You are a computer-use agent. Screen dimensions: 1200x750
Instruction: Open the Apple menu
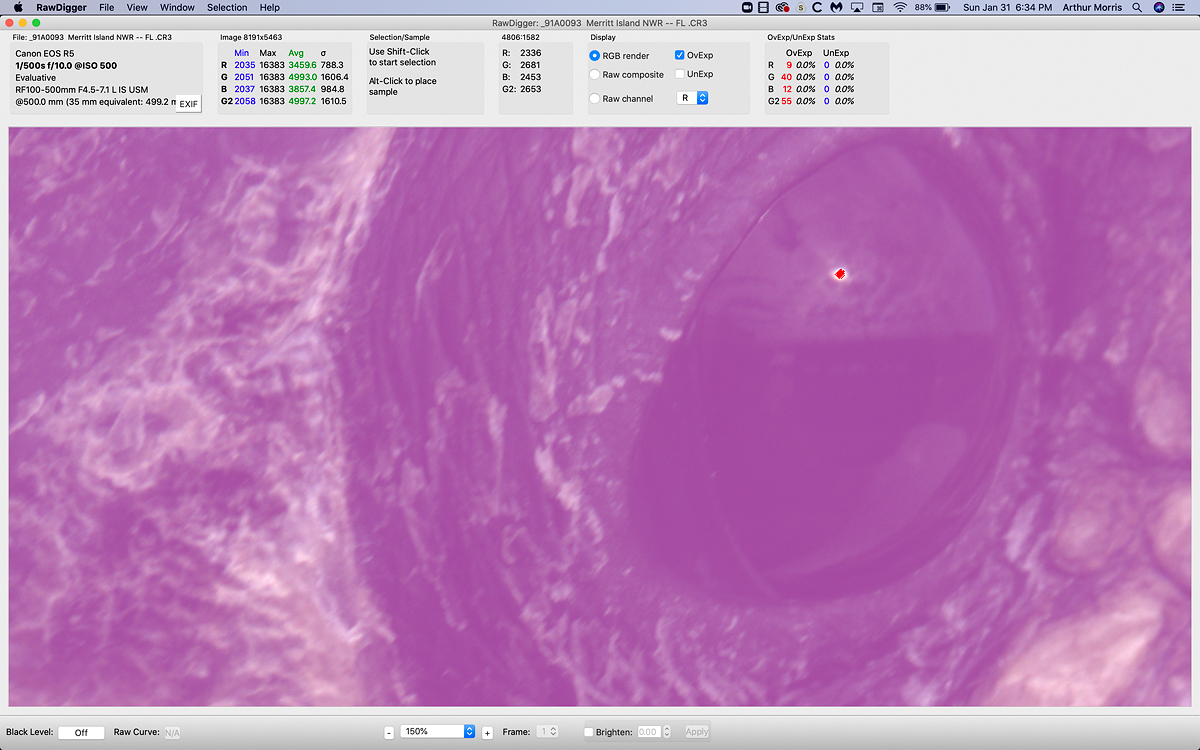(x=18, y=7)
